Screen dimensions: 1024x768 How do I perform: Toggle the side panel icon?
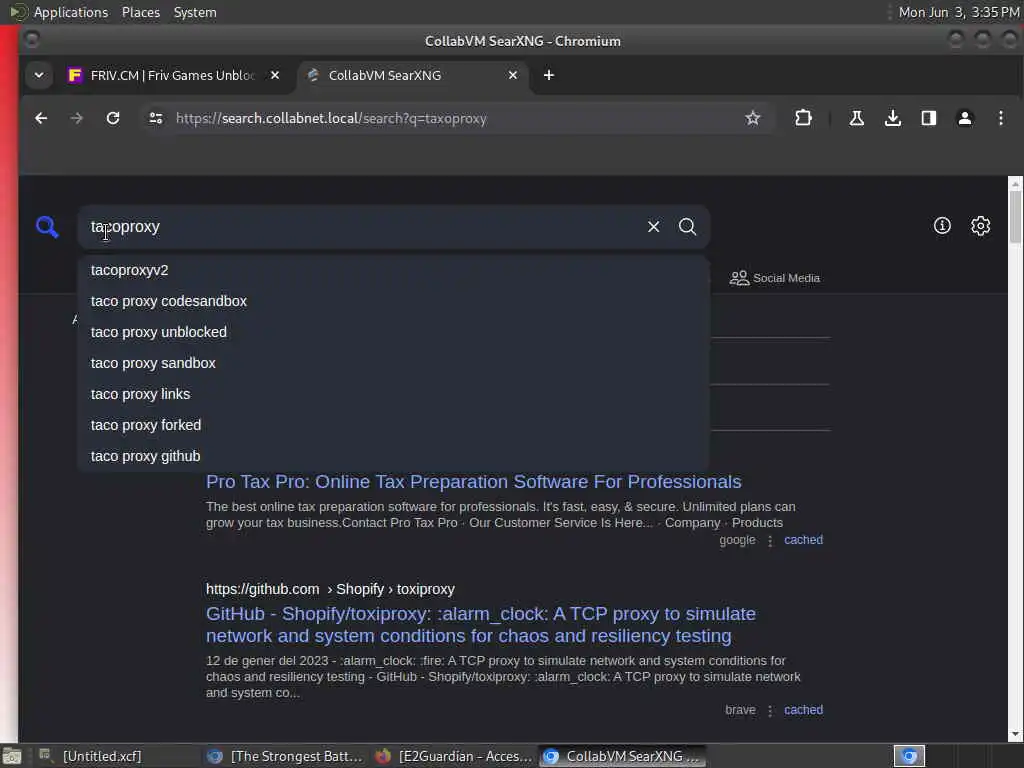click(x=929, y=118)
